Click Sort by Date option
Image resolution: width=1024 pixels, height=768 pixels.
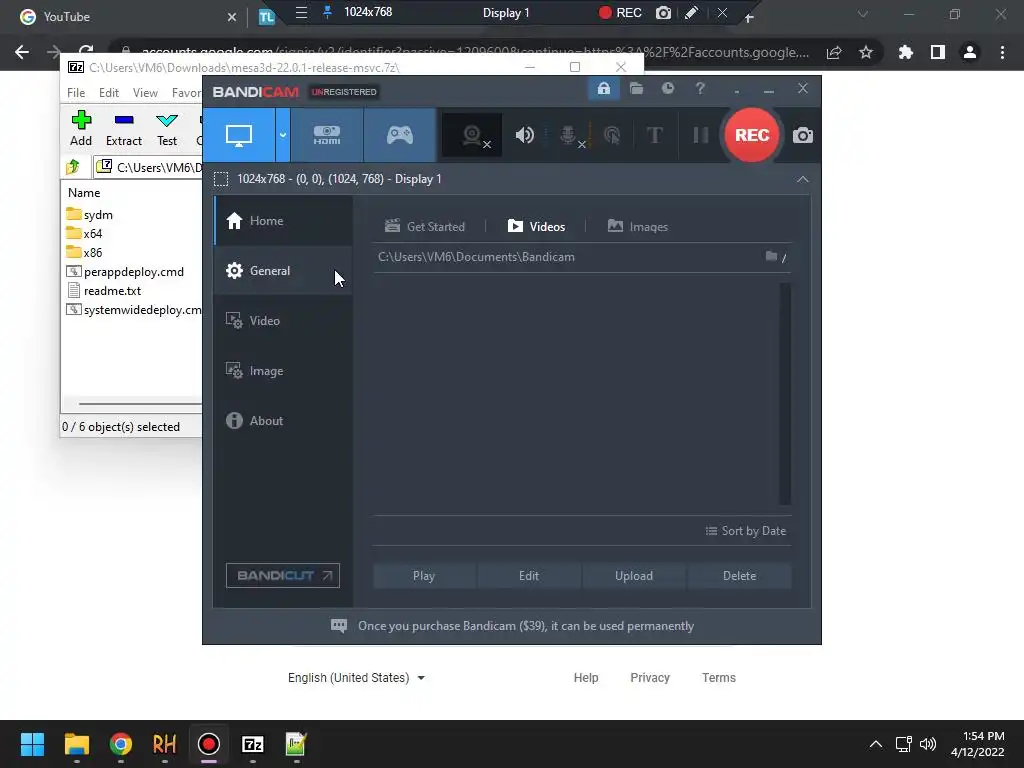tap(746, 531)
